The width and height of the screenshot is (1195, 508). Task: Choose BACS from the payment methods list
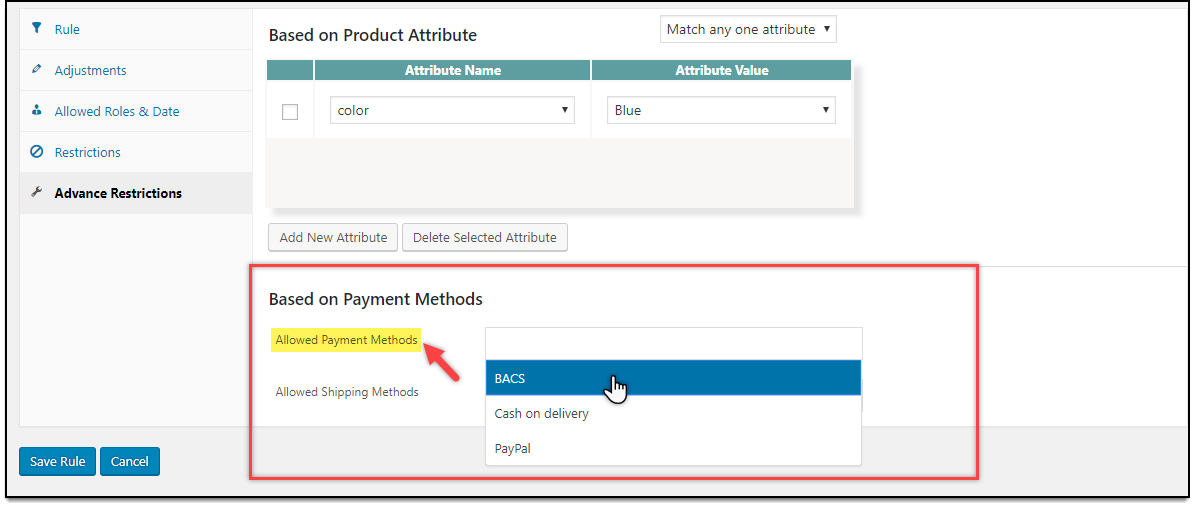(674, 378)
